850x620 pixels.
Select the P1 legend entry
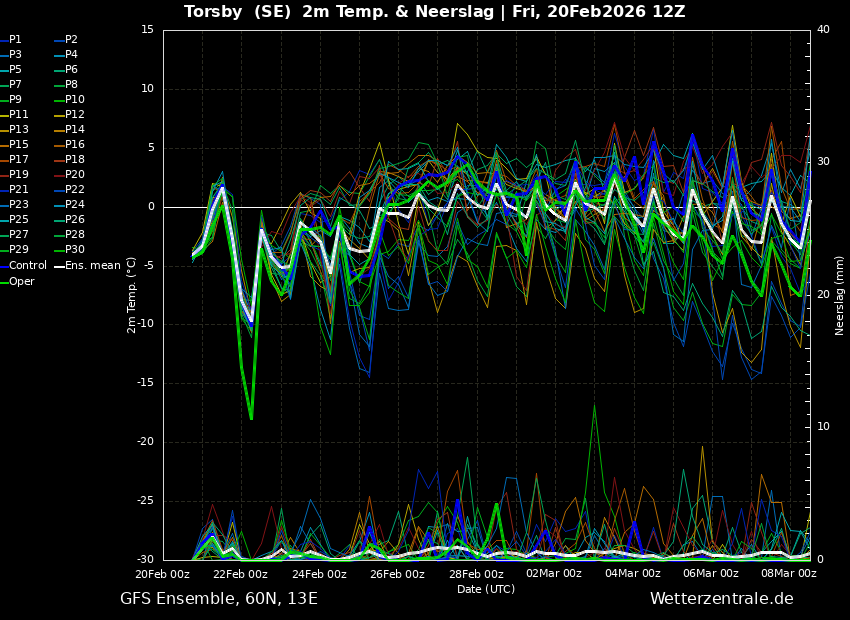point(15,40)
